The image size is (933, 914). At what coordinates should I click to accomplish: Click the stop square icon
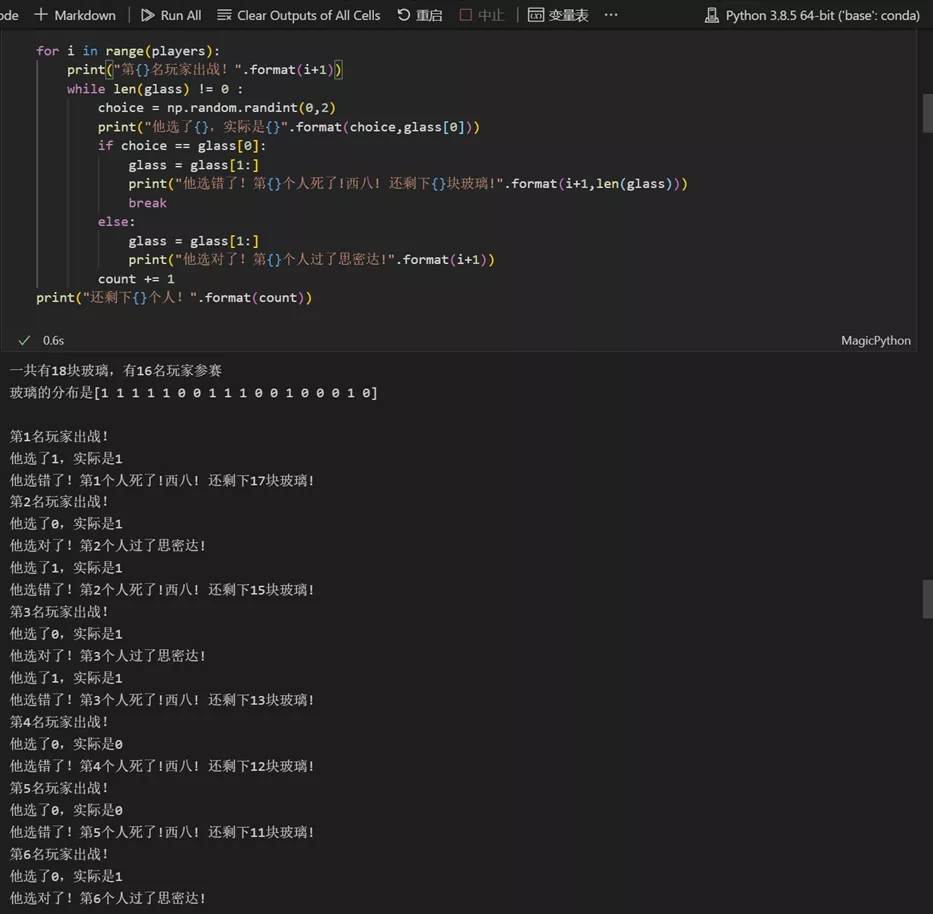465,14
